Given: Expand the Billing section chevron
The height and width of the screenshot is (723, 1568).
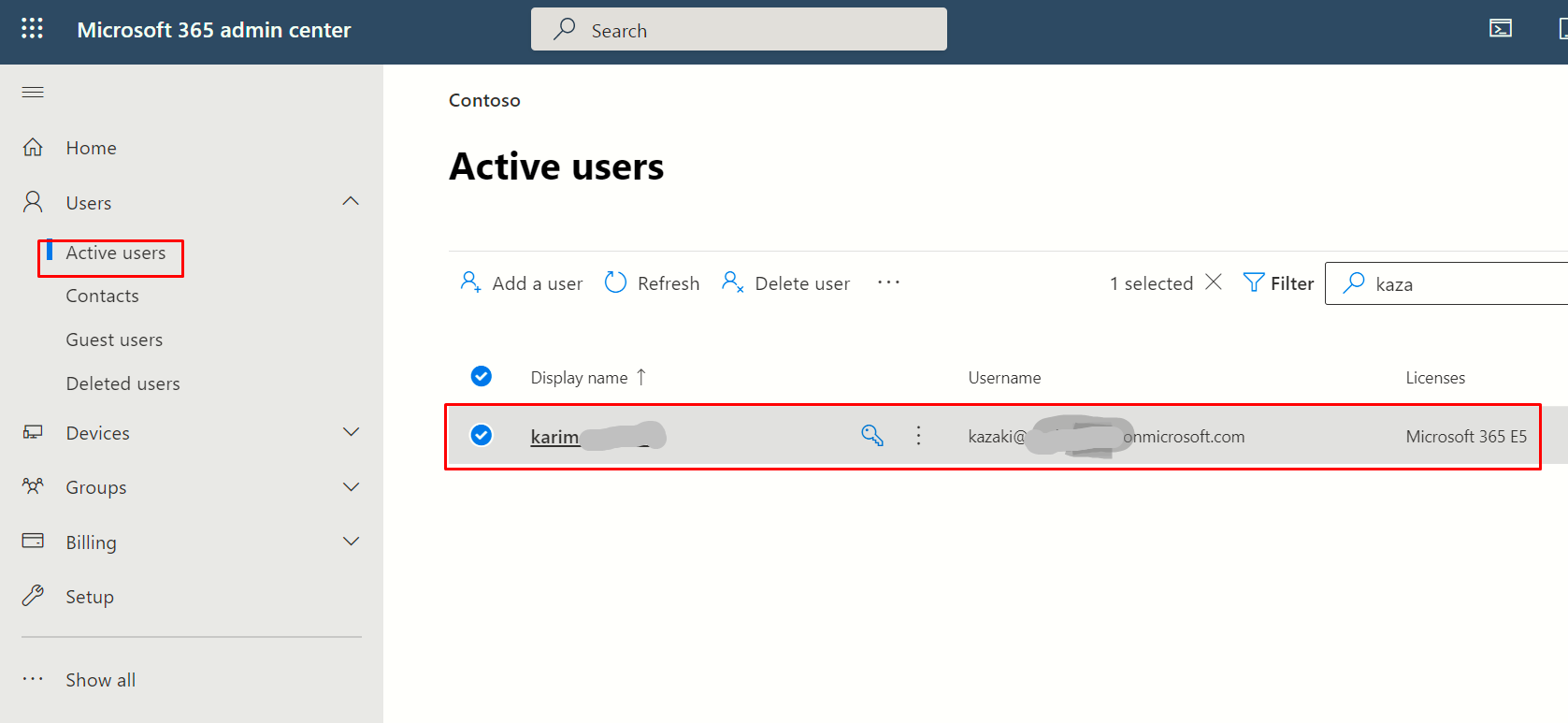Looking at the screenshot, I should (351, 542).
